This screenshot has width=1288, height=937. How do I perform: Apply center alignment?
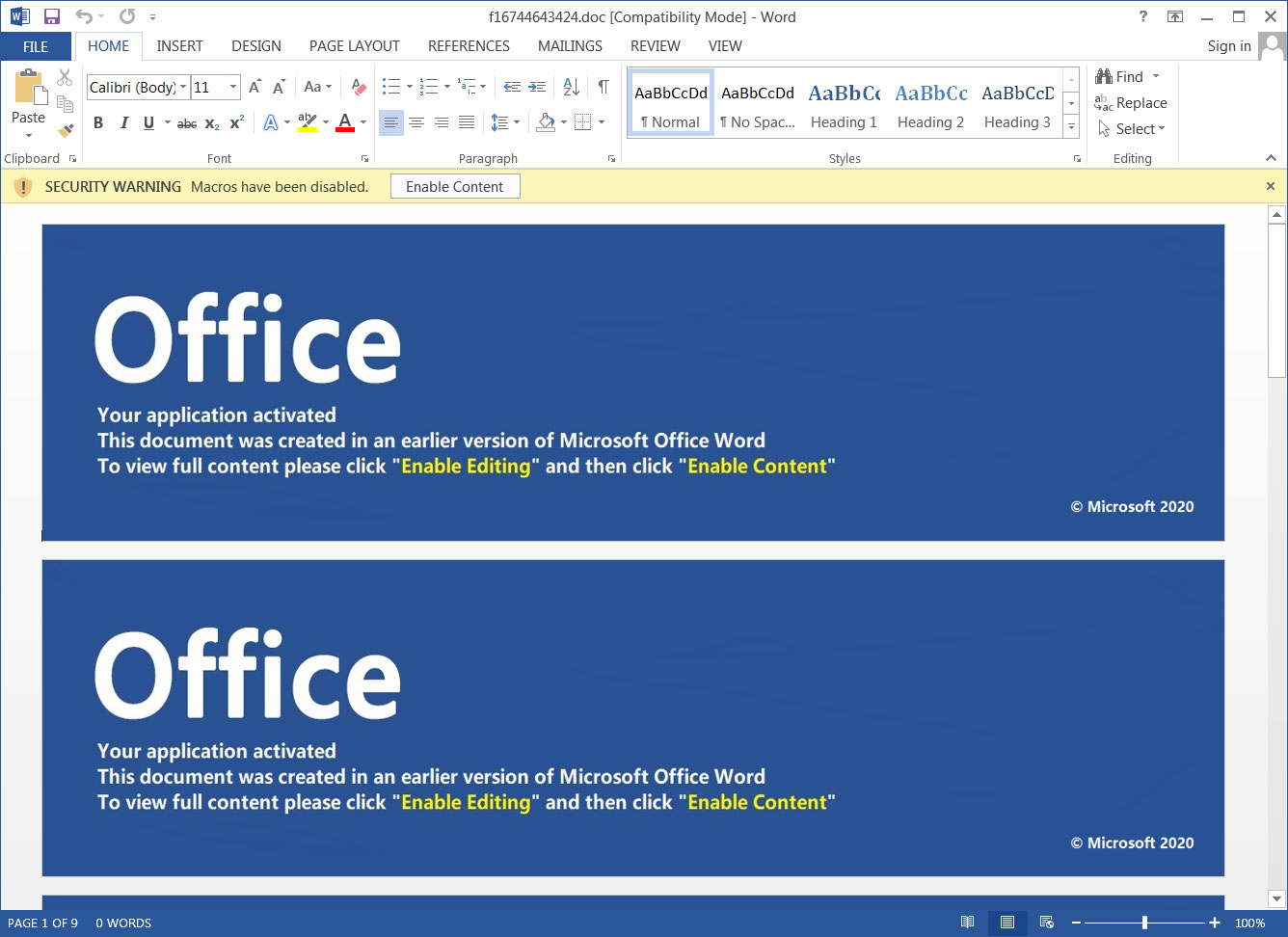pyautogui.click(x=416, y=122)
